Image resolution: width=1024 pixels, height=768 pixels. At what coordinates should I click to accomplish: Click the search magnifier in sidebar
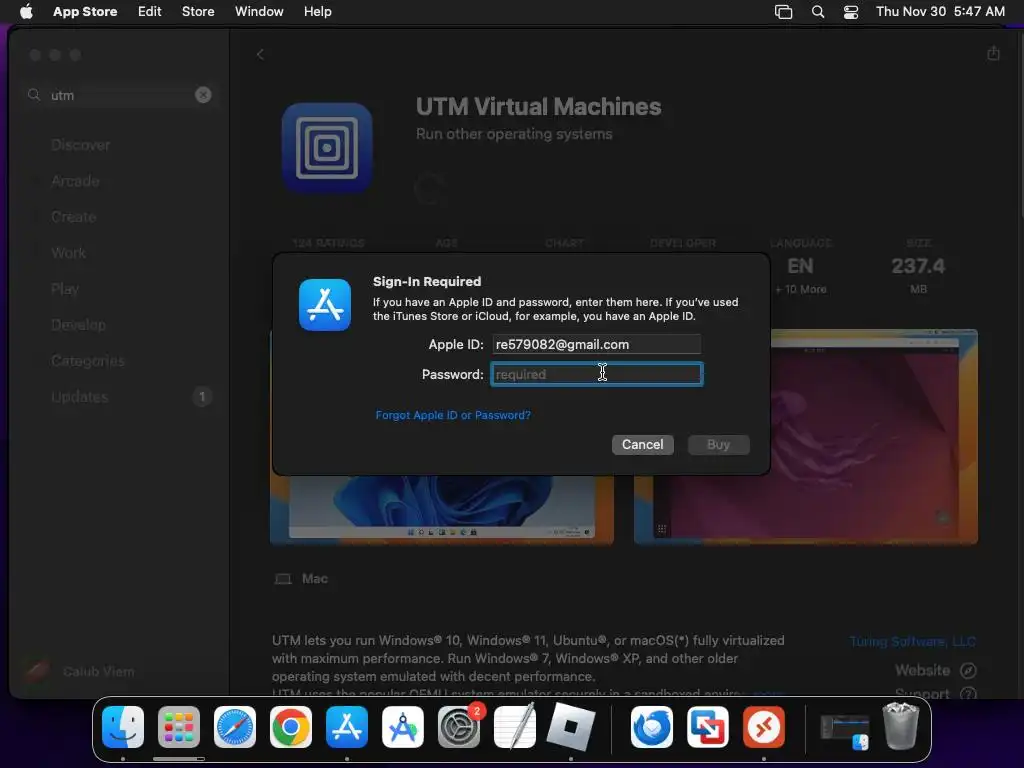34,95
